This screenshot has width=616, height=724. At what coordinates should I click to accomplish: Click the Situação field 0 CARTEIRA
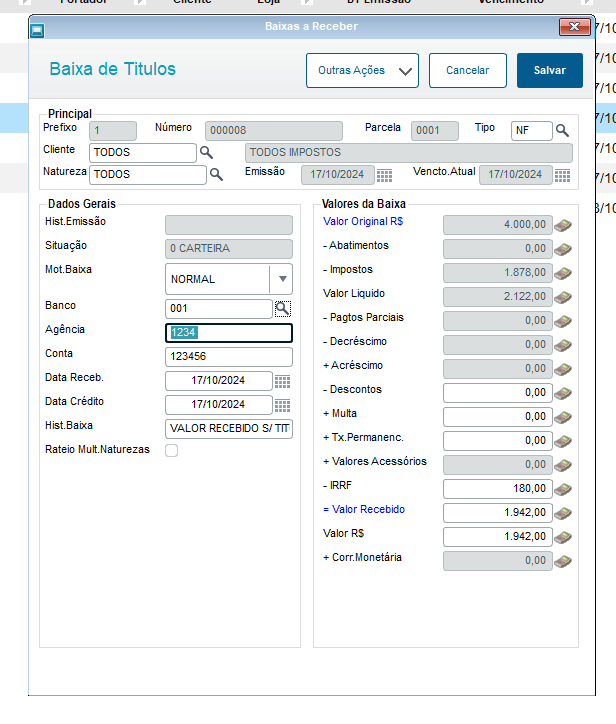pos(229,249)
